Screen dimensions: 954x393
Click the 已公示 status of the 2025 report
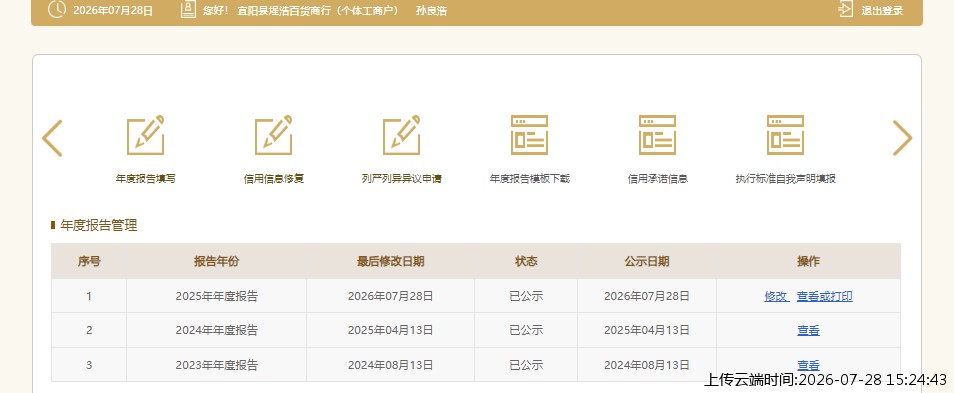point(526,296)
